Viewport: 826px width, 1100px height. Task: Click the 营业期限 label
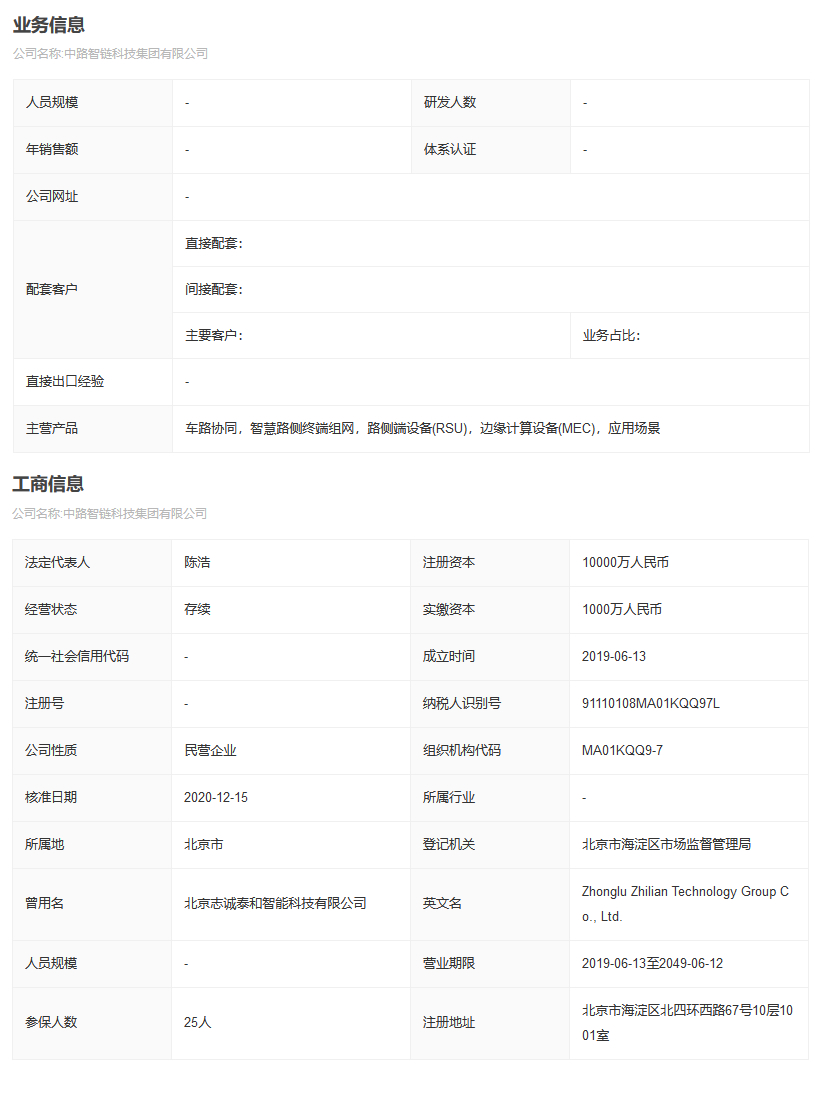(x=449, y=963)
